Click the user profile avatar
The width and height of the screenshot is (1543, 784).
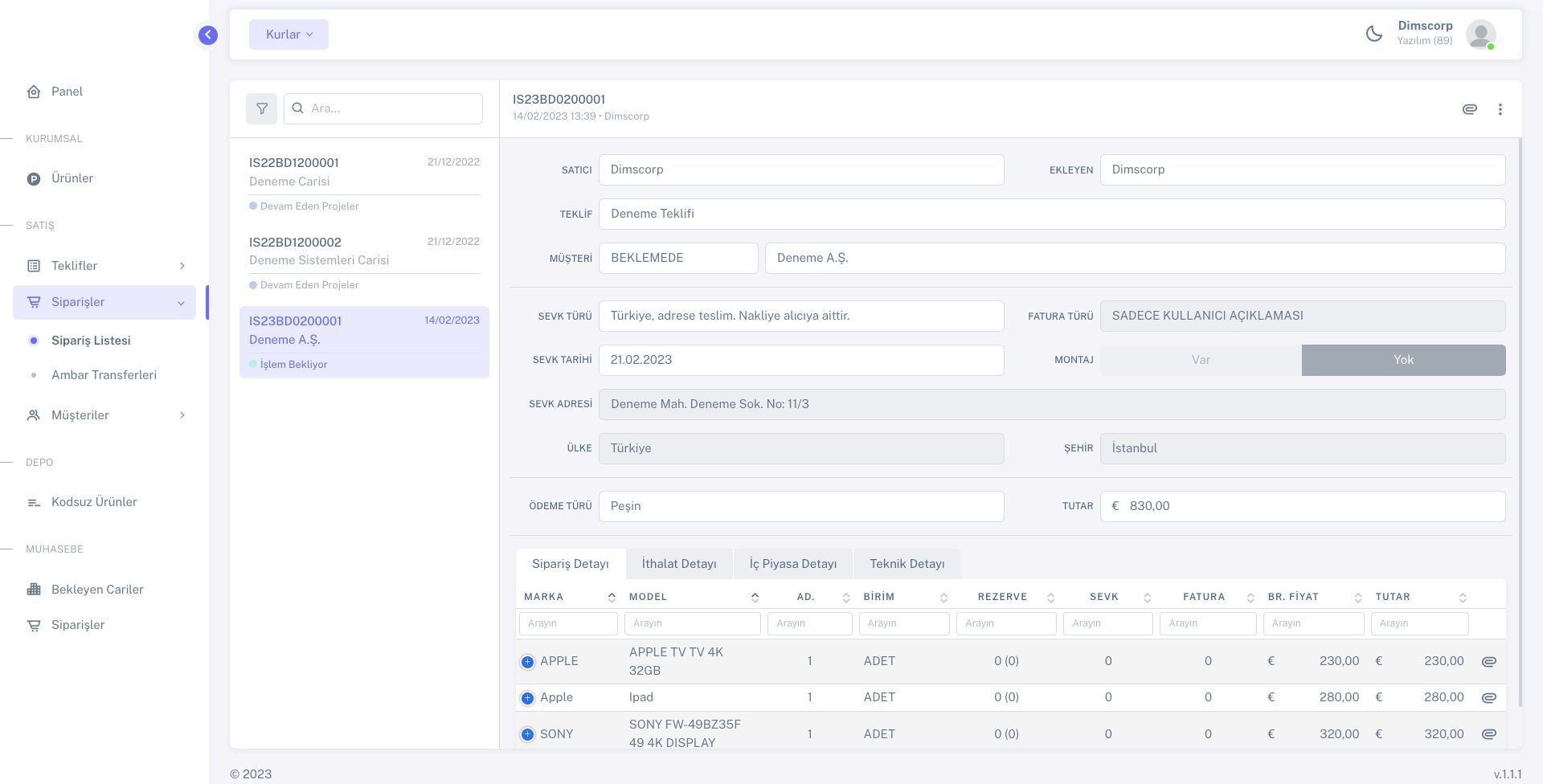point(1480,35)
